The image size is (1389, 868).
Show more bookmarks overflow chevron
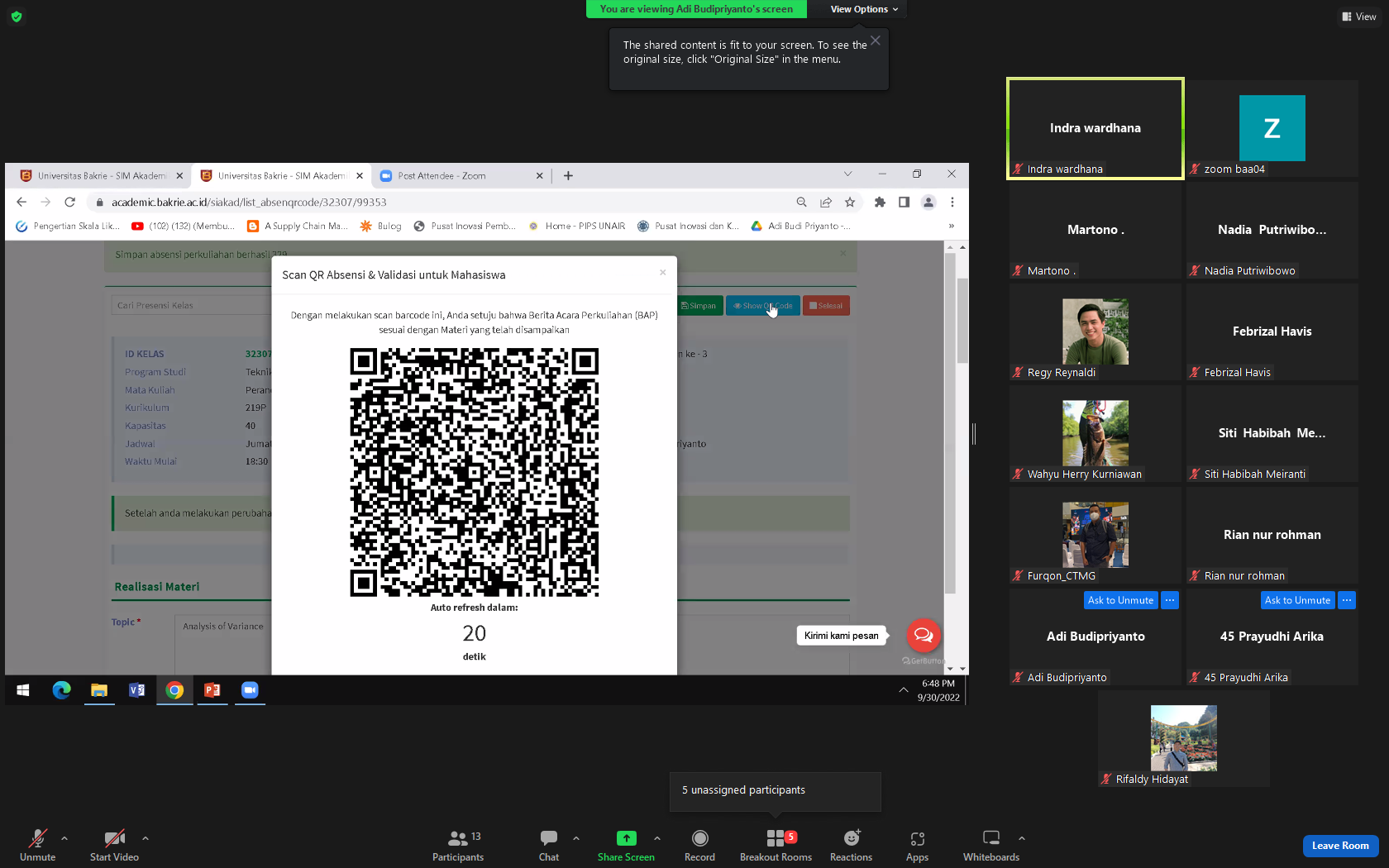(952, 226)
